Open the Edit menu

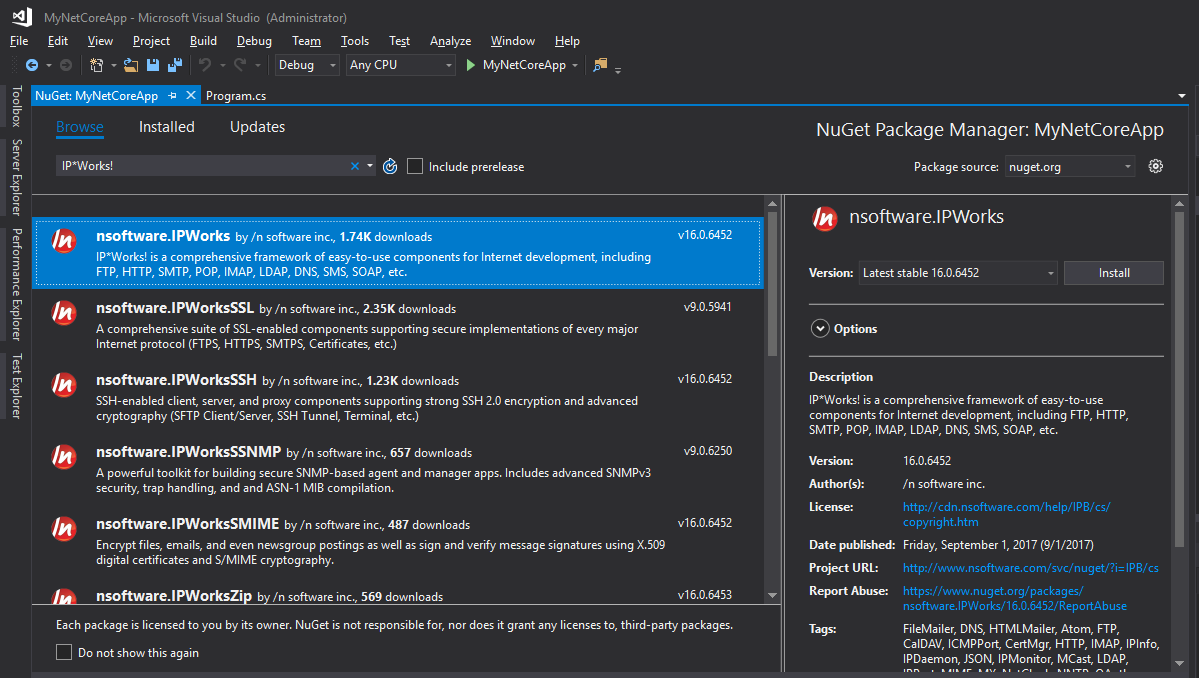[57, 41]
